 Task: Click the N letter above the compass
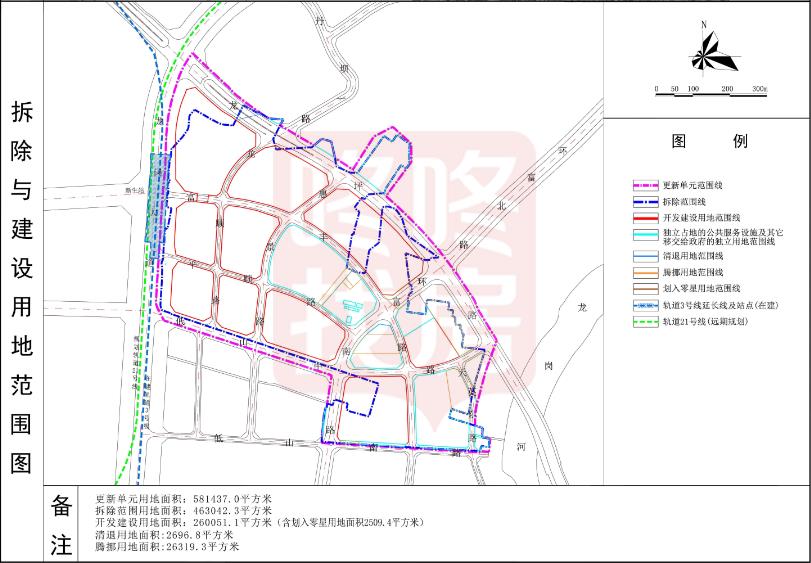[x=704, y=24]
